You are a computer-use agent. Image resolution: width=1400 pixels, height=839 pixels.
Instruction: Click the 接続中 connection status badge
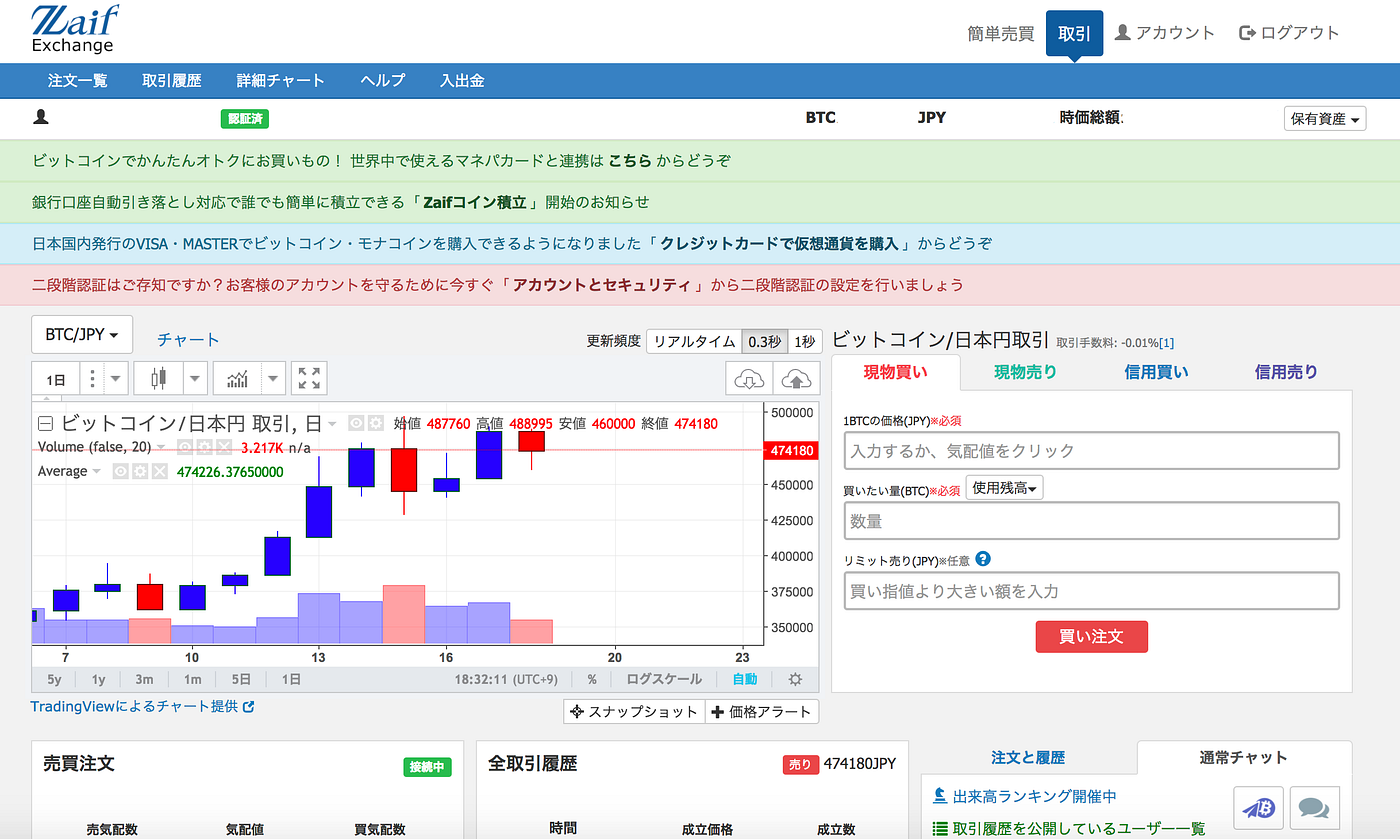(427, 767)
